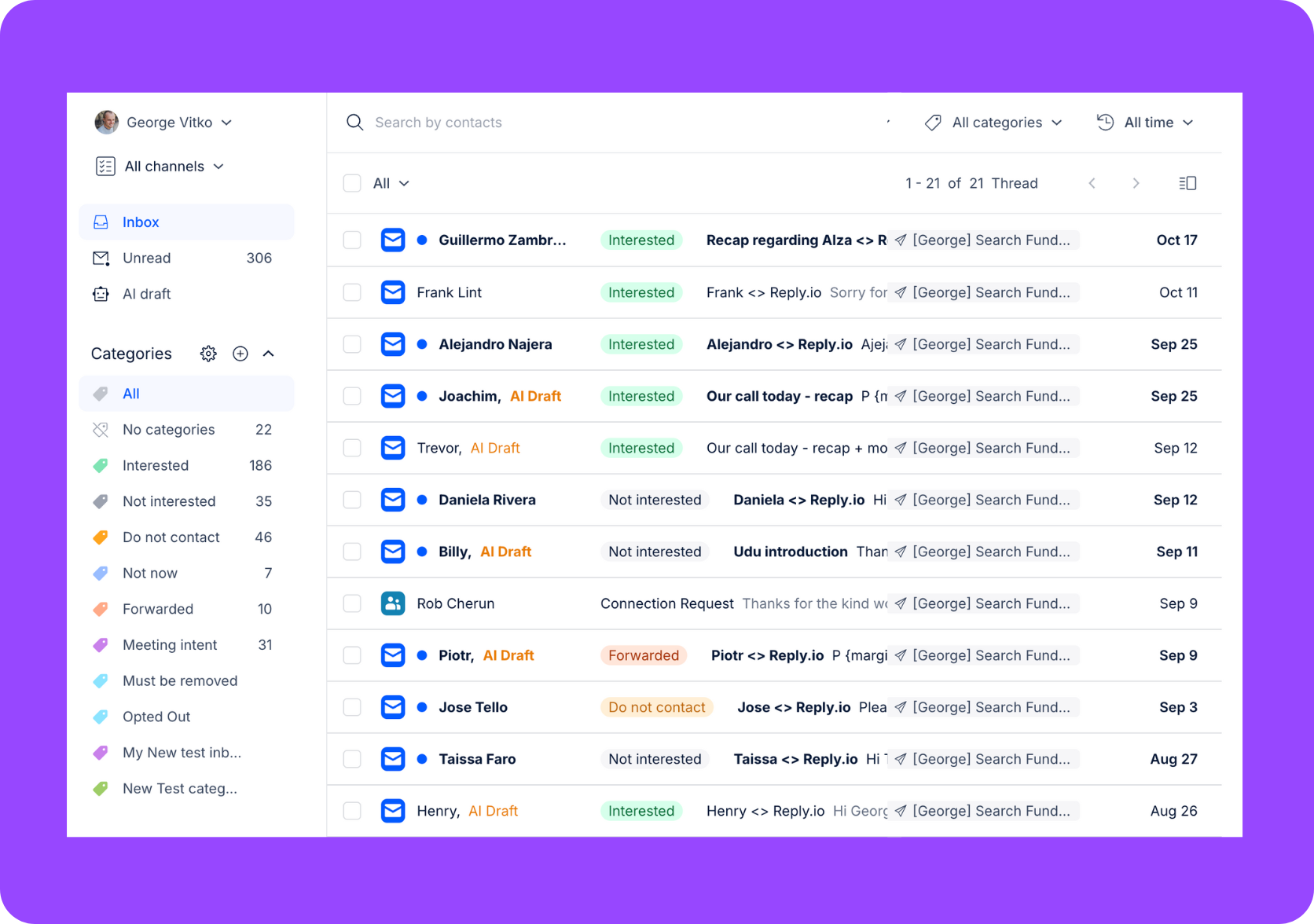Screen dimensions: 1314x924
Task: Check the select-all threads checkbox
Action: pos(352,183)
